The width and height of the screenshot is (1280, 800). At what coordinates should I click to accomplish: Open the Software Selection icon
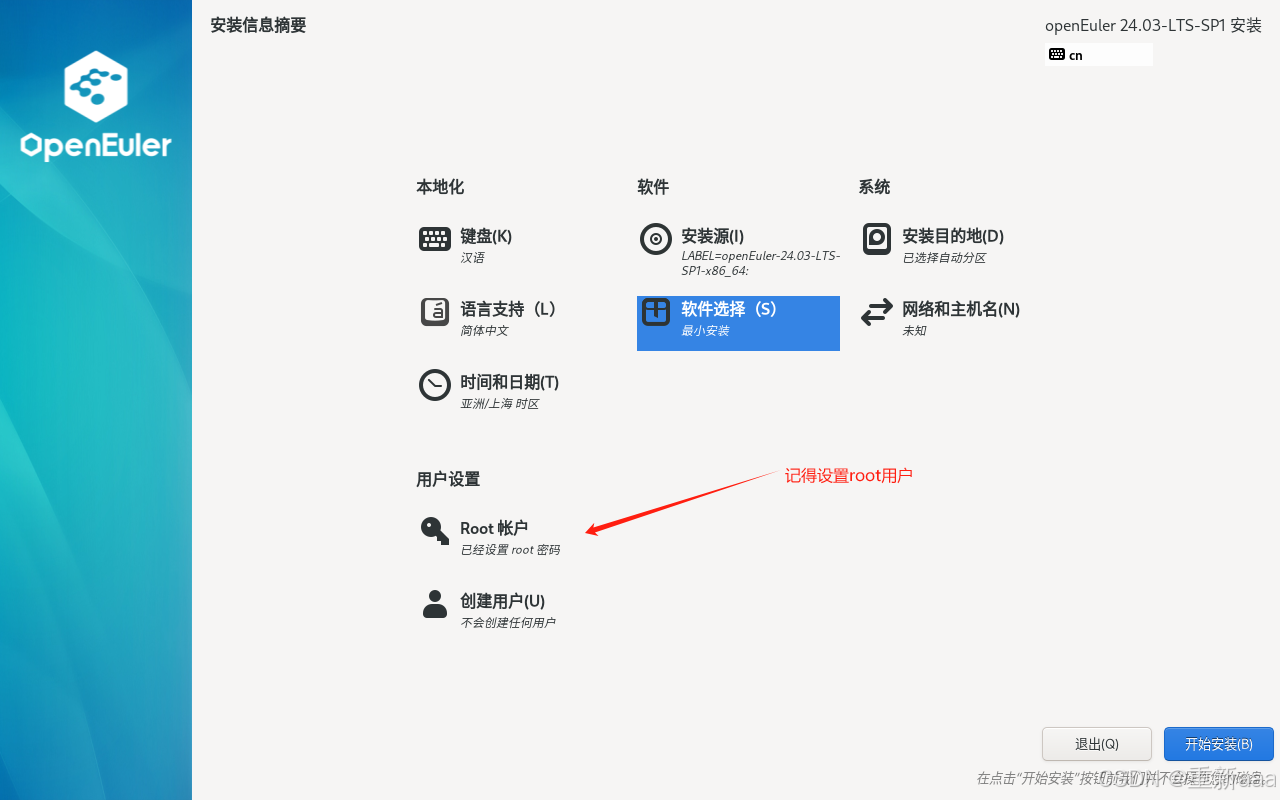pyautogui.click(x=656, y=312)
